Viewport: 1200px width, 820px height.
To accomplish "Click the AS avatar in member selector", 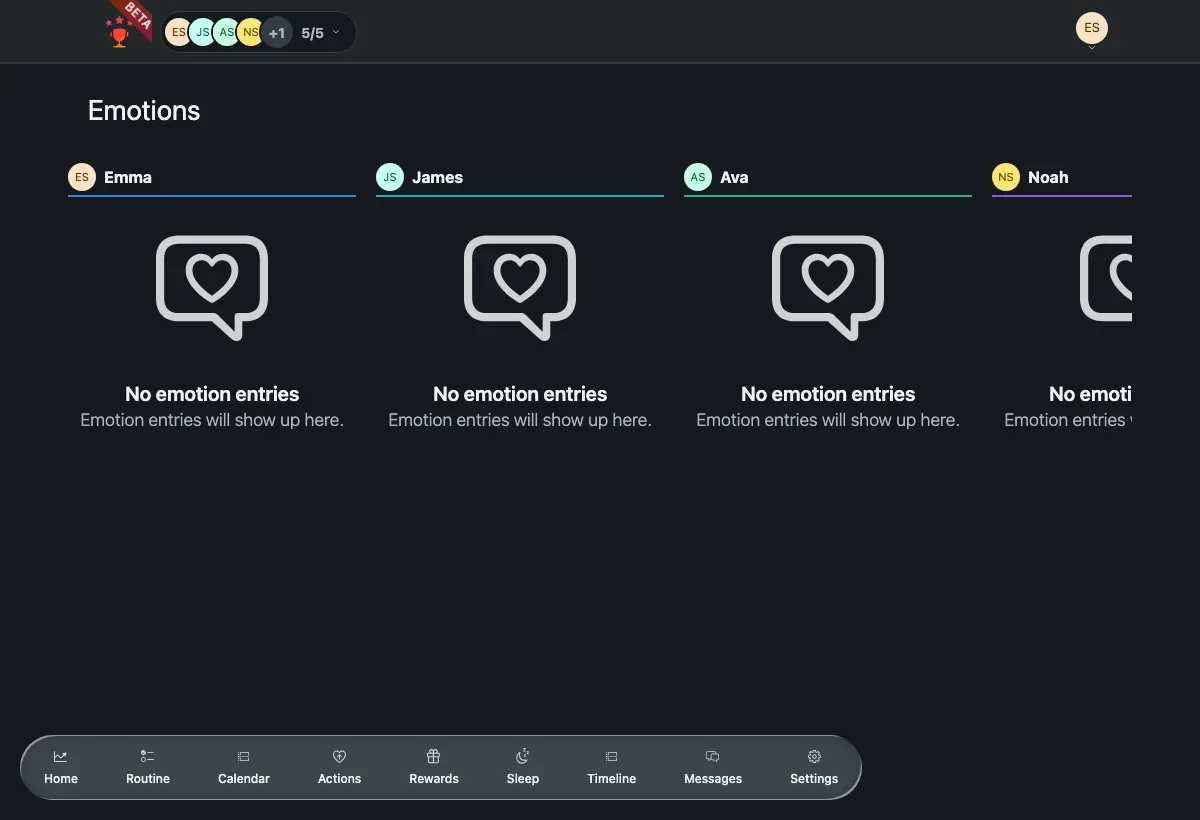I will [226, 32].
